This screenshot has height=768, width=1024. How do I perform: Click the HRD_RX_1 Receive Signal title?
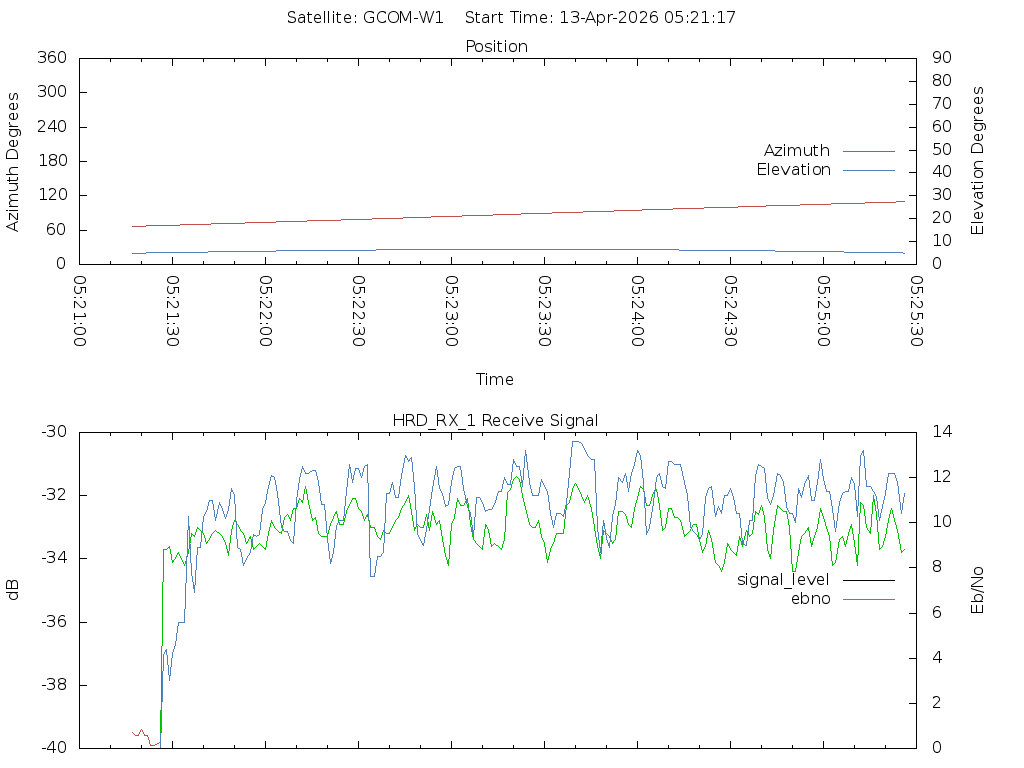[x=496, y=420]
